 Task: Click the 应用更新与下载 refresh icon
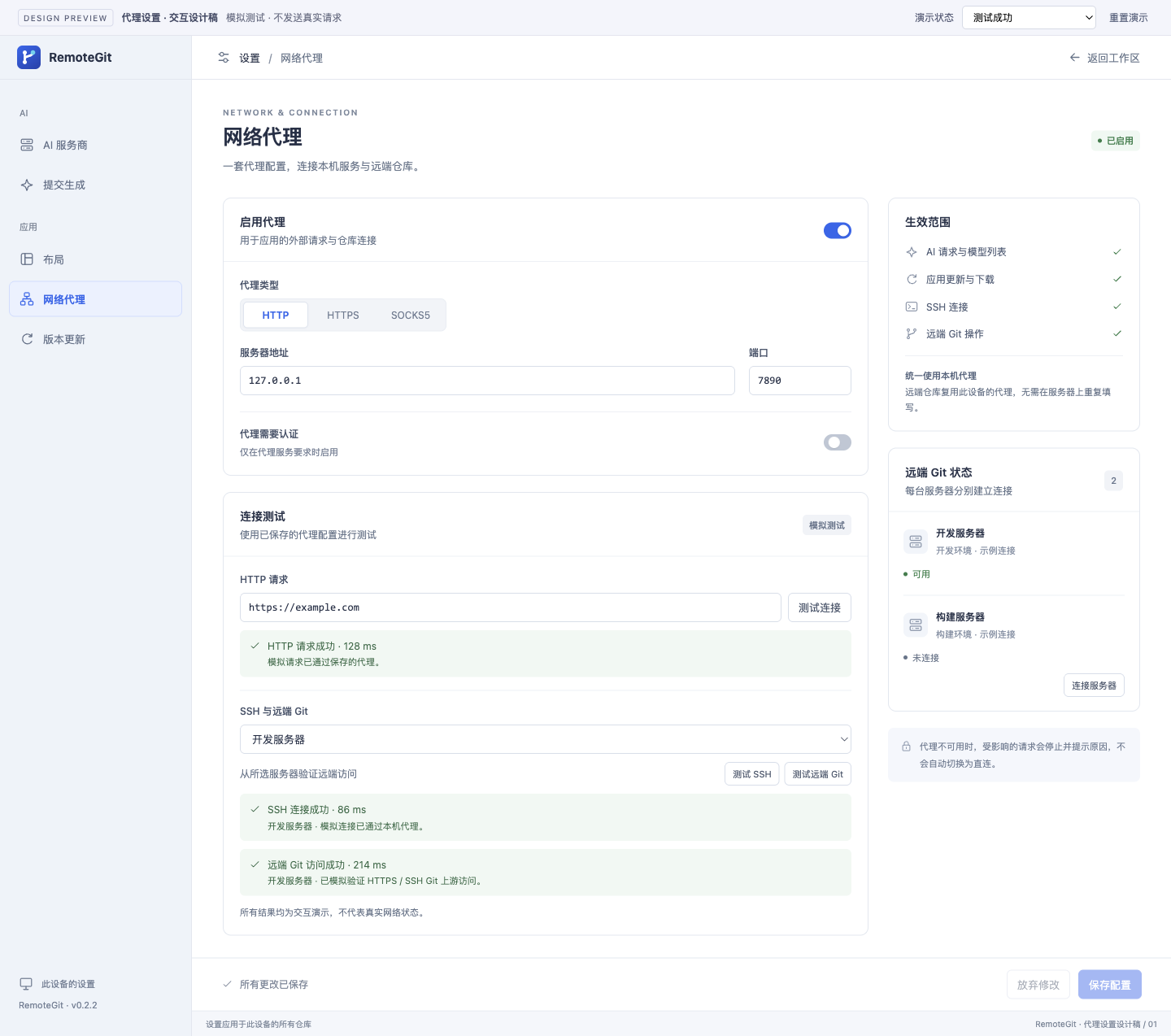pyautogui.click(x=912, y=279)
